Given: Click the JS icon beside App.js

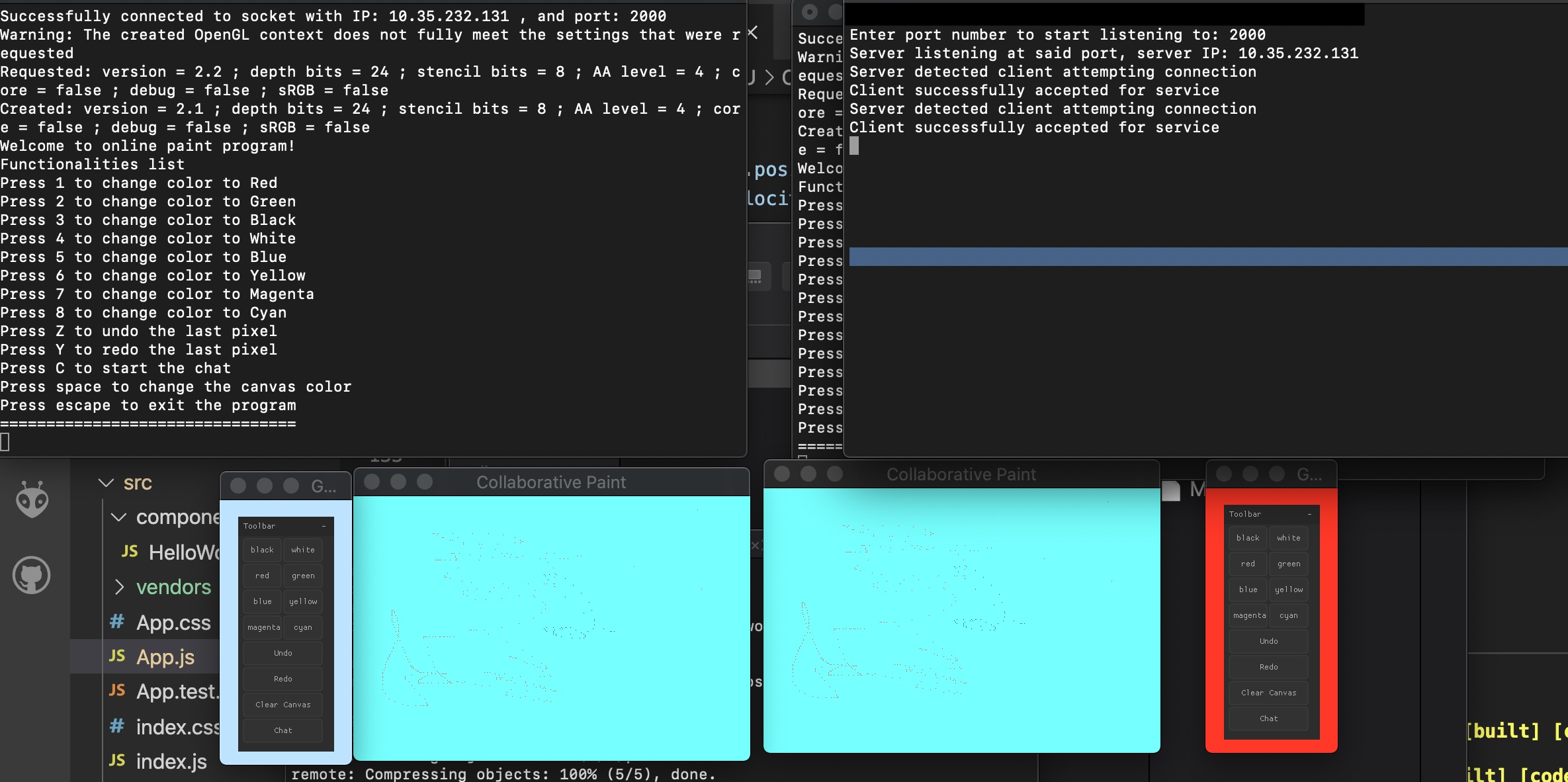Looking at the screenshot, I should (x=116, y=656).
